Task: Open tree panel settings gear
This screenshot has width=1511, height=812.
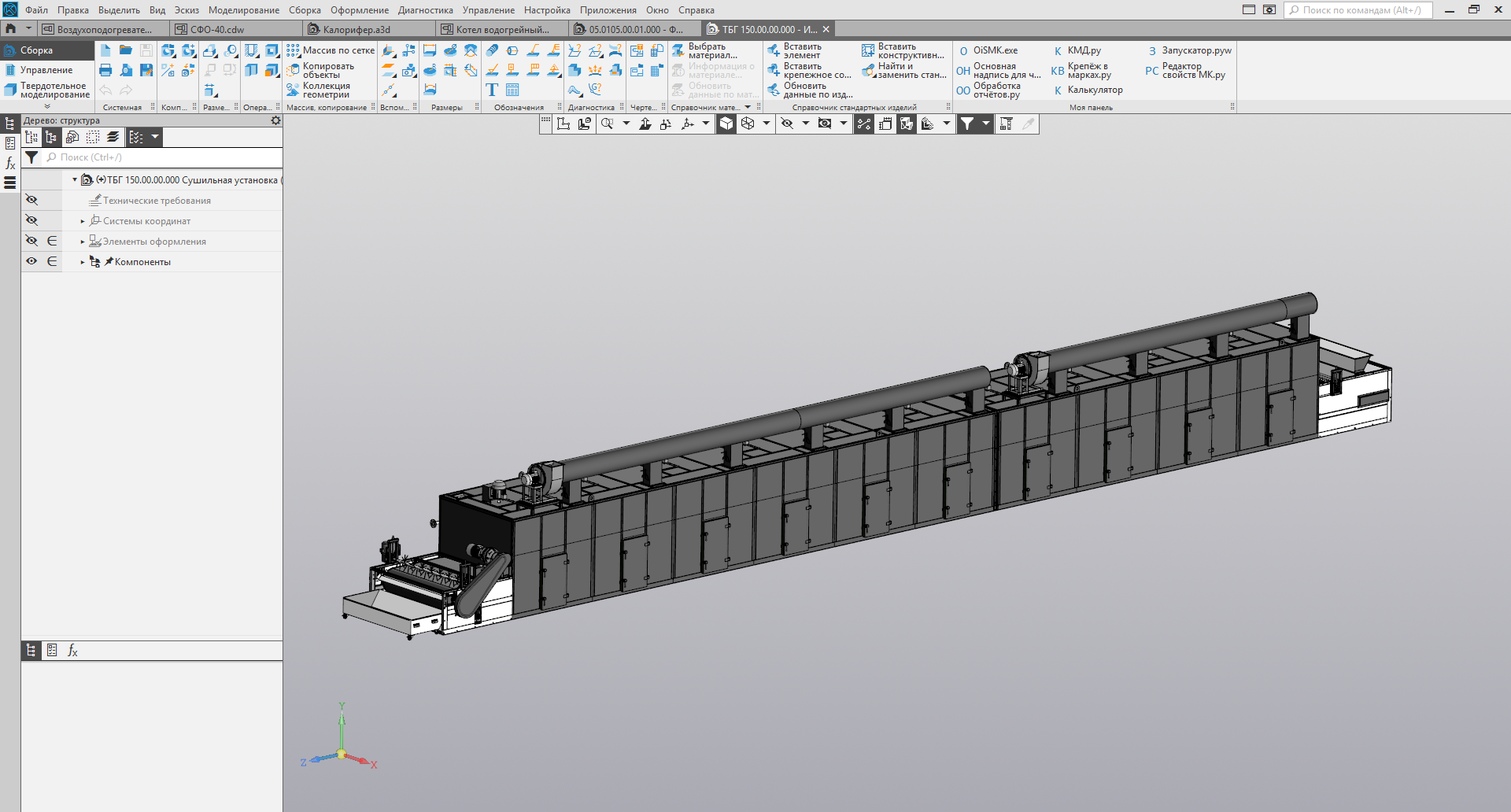Action: tap(275, 121)
